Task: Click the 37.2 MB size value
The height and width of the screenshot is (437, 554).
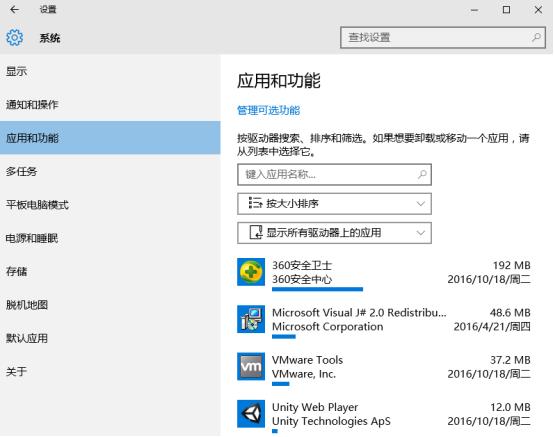Action: coord(510,360)
